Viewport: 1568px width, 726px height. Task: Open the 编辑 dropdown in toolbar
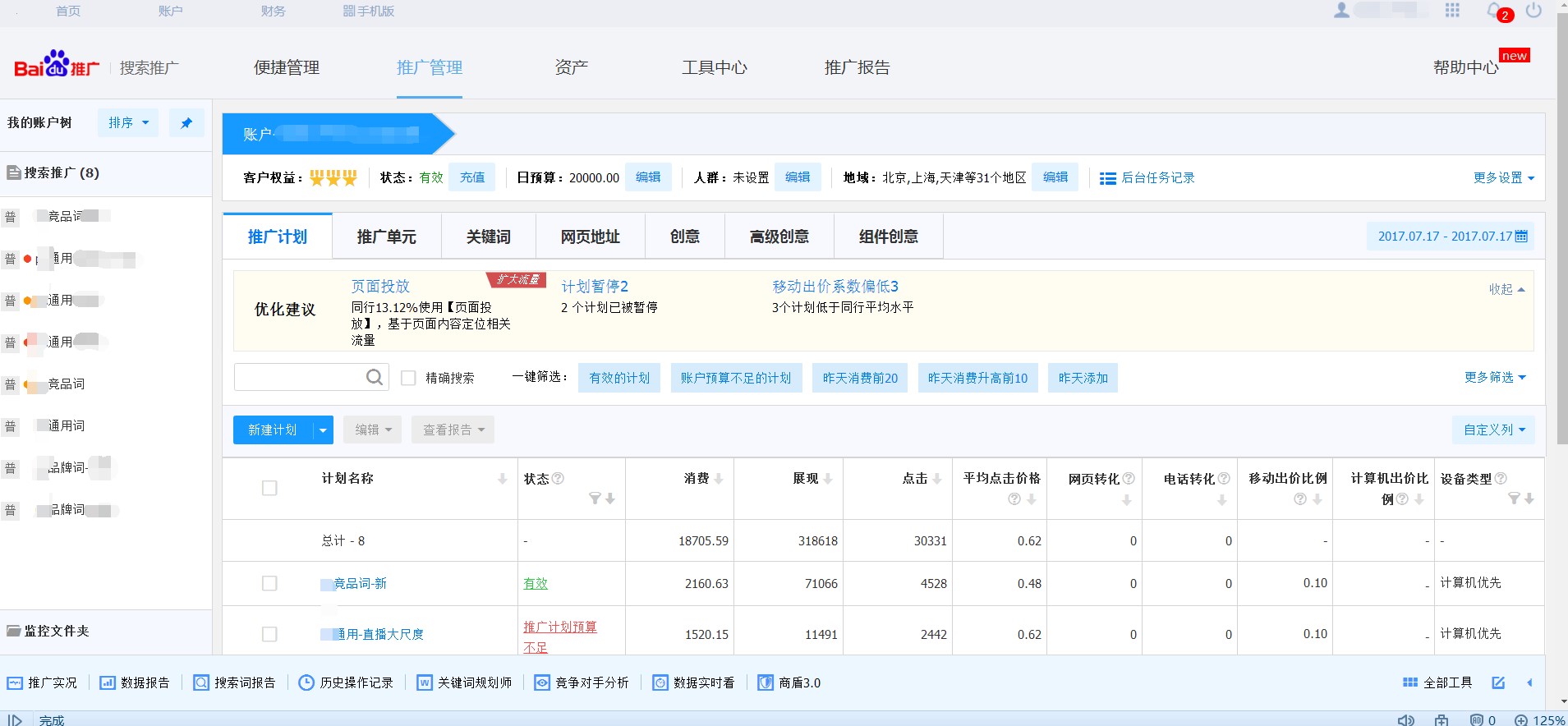point(372,430)
